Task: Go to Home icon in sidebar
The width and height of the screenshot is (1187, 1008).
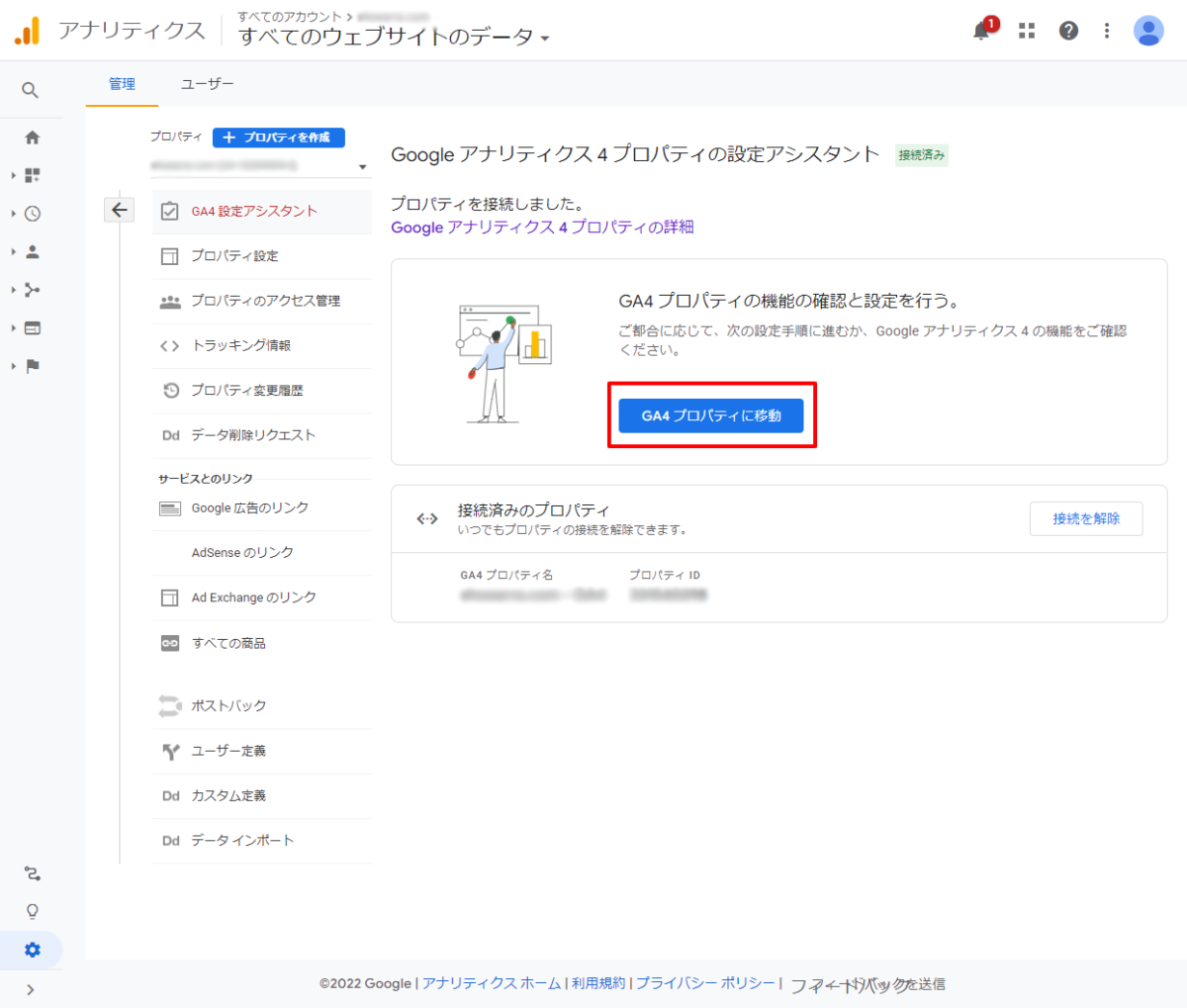Action: coord(33,137)
